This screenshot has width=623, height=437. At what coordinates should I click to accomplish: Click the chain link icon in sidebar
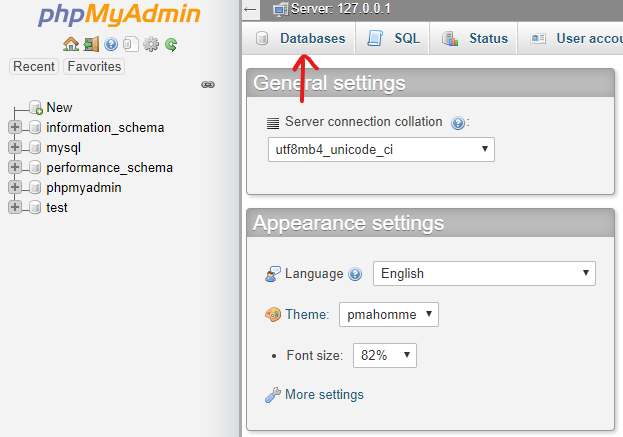click(208, 85)
